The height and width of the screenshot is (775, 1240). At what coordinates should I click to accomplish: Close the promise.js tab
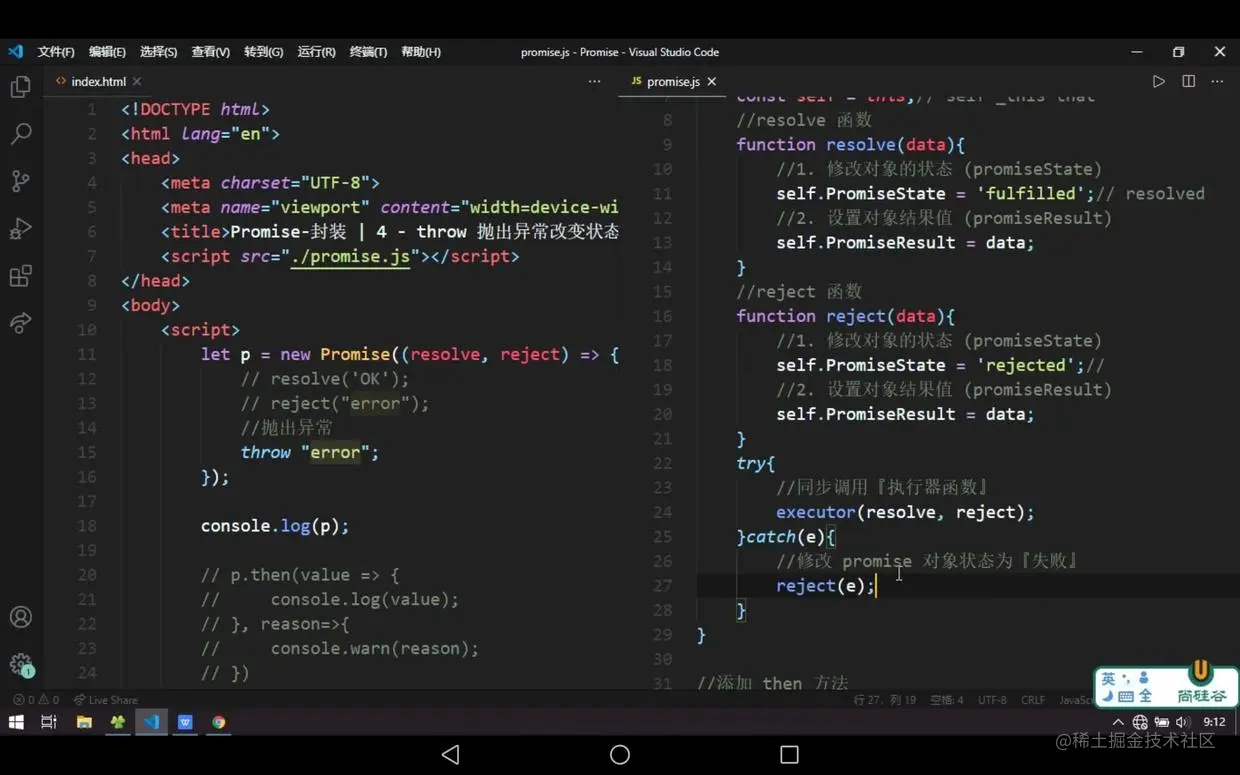[x=712, y=81]
